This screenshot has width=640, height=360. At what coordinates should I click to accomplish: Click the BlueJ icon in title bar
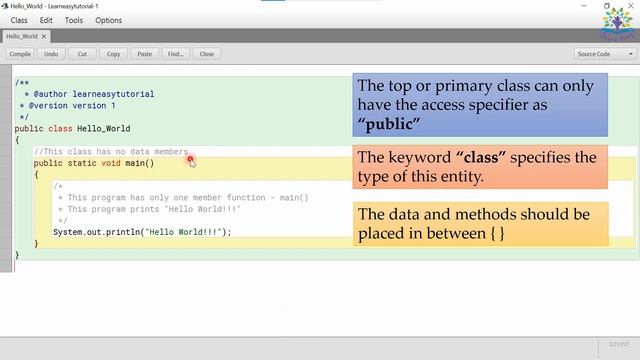point(5,6)
